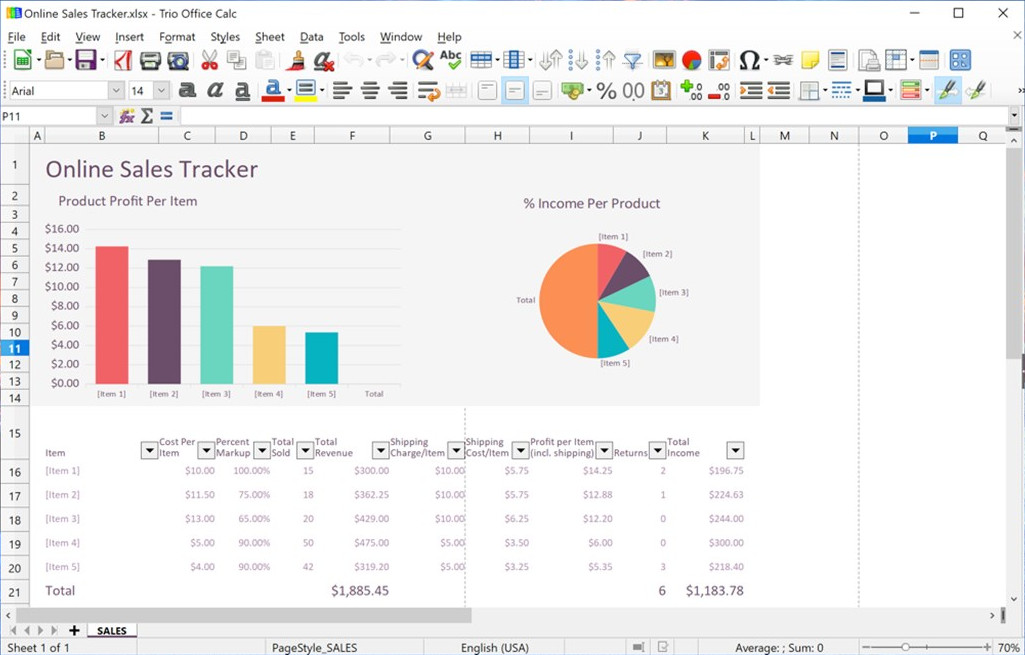Viewport: 1025px width, 655px height.
Task: Open the Arial font name dropdown
Action: [x=115, y=91]
